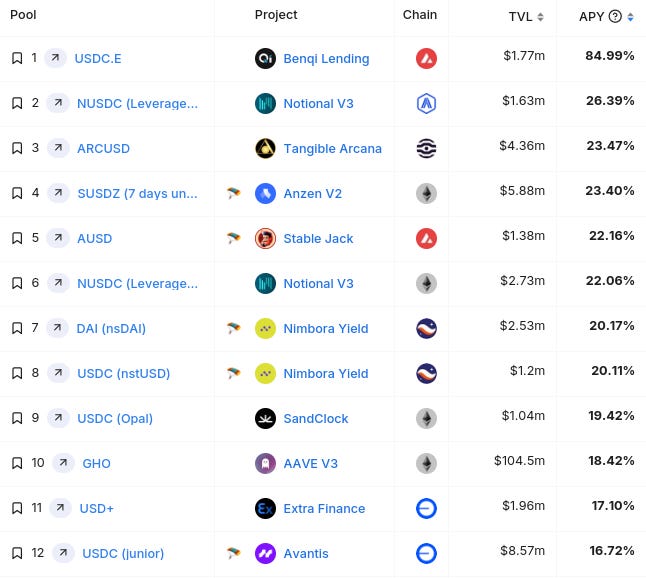
Task: Bookmark the ARCUSD pool
Action: (x=17, y=148)
